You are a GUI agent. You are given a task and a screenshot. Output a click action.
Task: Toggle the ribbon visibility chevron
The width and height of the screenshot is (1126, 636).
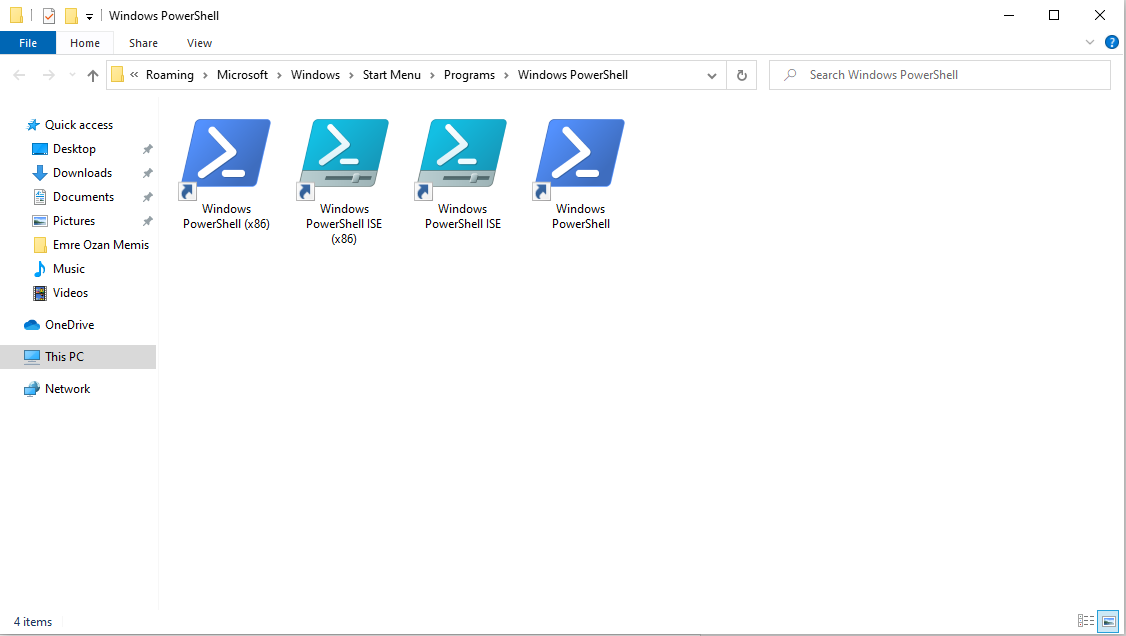[1090, 42]
